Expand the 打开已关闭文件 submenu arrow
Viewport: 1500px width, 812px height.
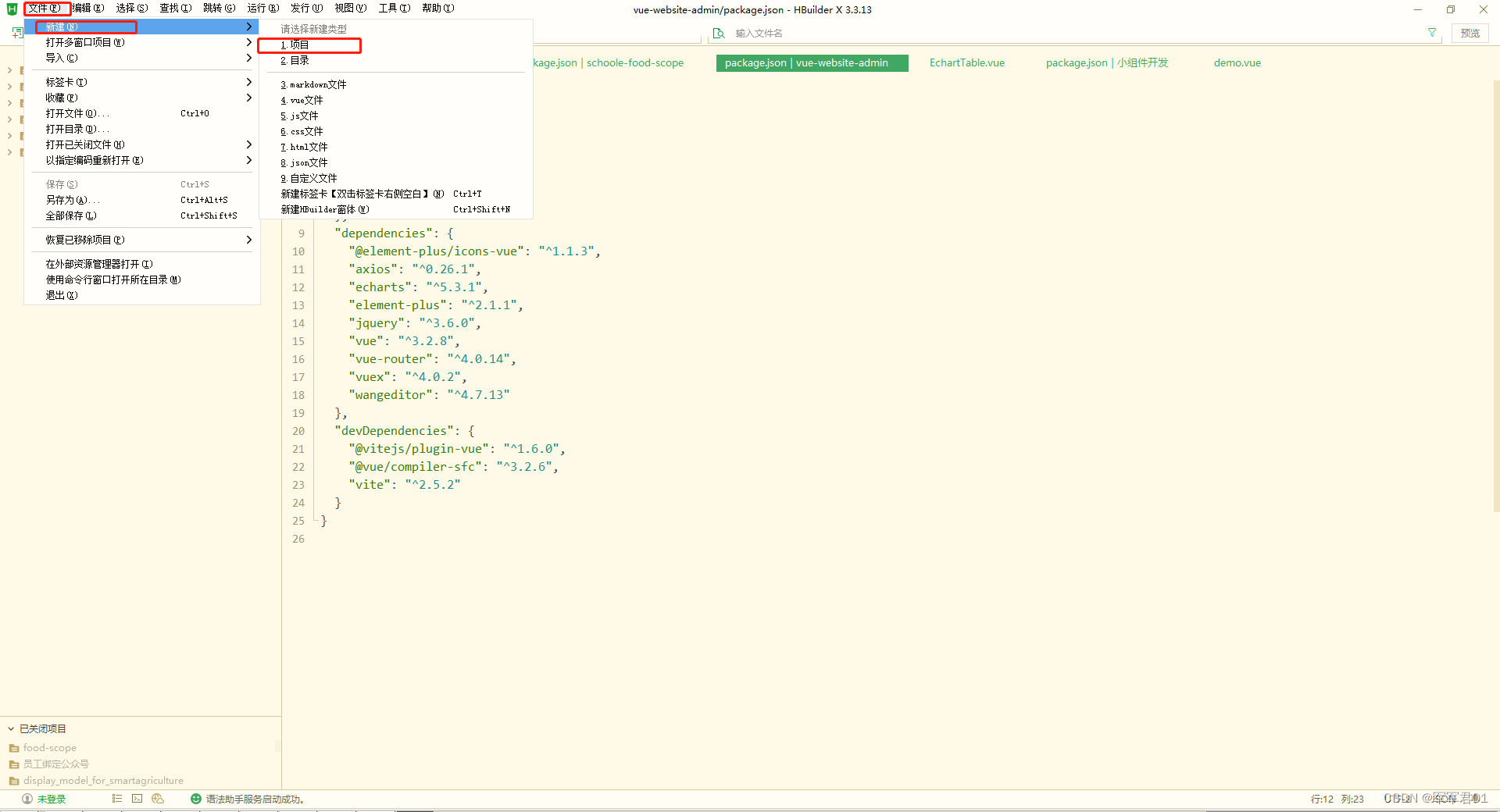[248, 144]
